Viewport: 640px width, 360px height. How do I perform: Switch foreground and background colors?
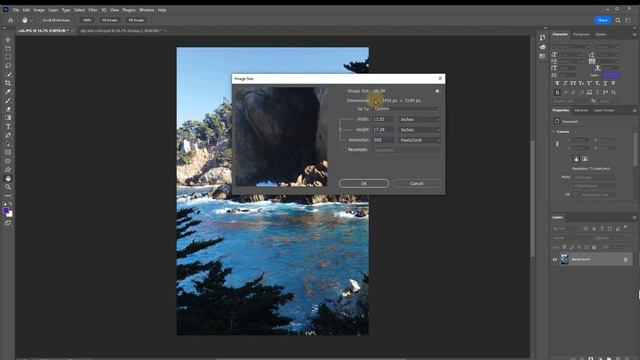(11, 204)
